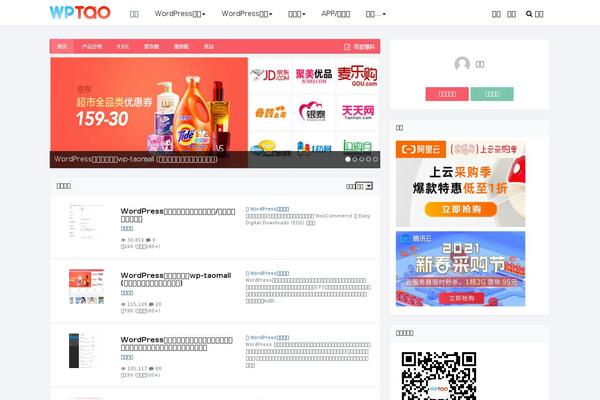Switch to the fifth carousel dot
The image size is (600, 400).
(375, 159)
